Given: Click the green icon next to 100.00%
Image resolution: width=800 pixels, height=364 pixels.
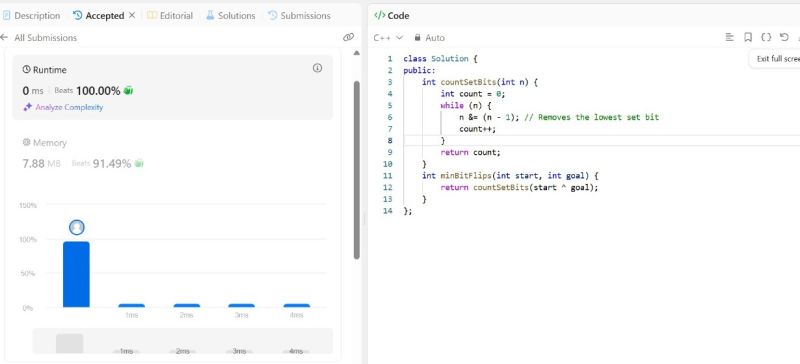Looking at the screenshot, I should [129, 91].
